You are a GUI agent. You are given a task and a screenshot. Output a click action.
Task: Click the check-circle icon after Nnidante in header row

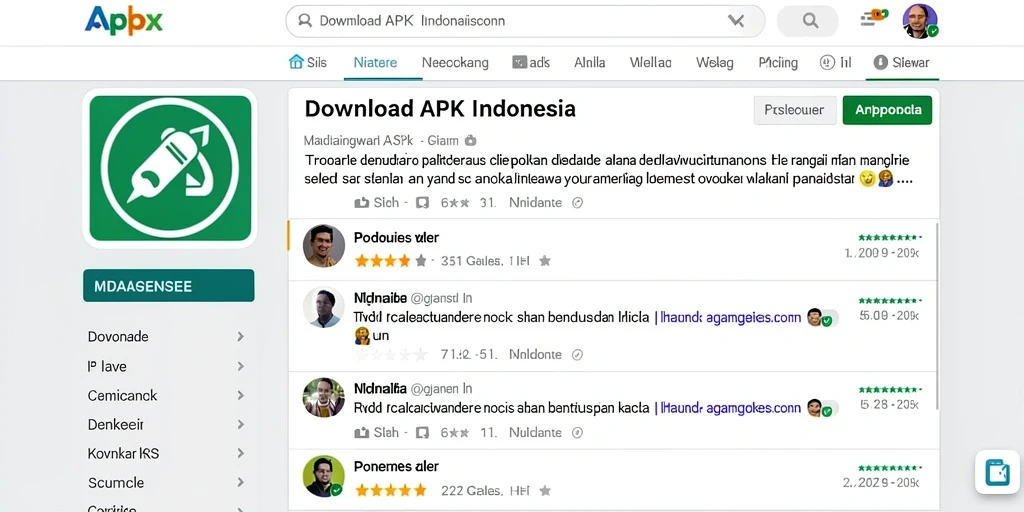click(577, 203)
